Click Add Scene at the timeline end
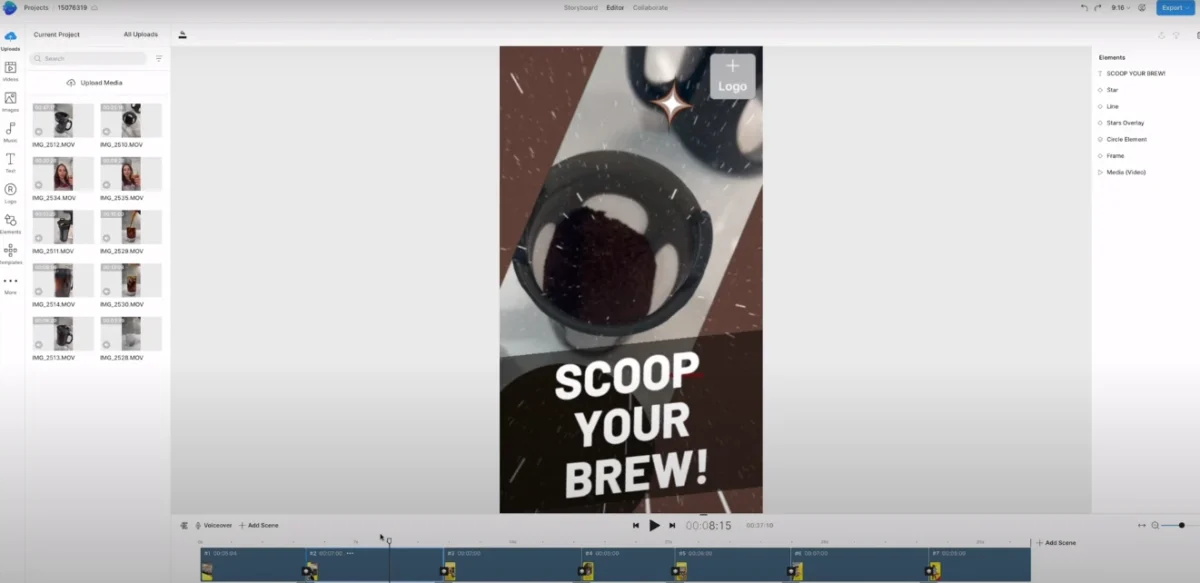Image resolution: width=1200 pixels, height=583 pixels. (x=1057, y=543)
